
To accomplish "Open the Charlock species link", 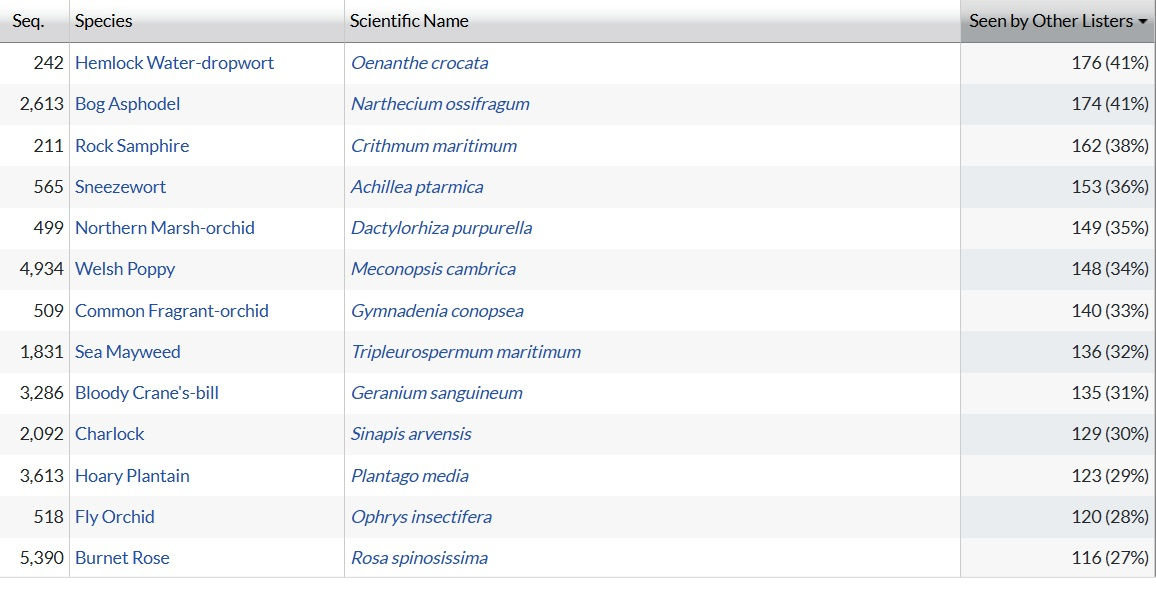I will [x=110, y=434].
